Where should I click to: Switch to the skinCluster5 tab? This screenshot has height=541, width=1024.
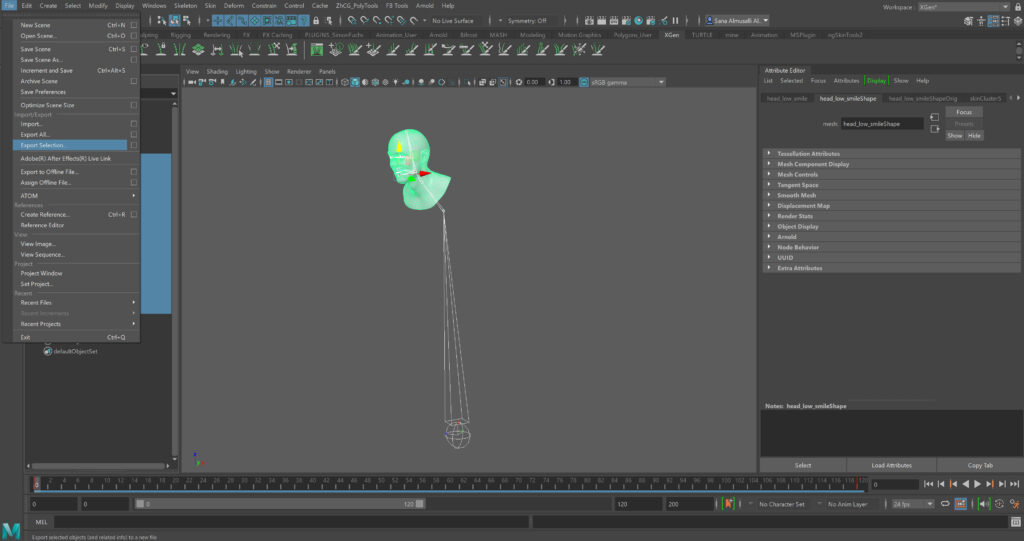pyautogui.click(x=987, y=99)
